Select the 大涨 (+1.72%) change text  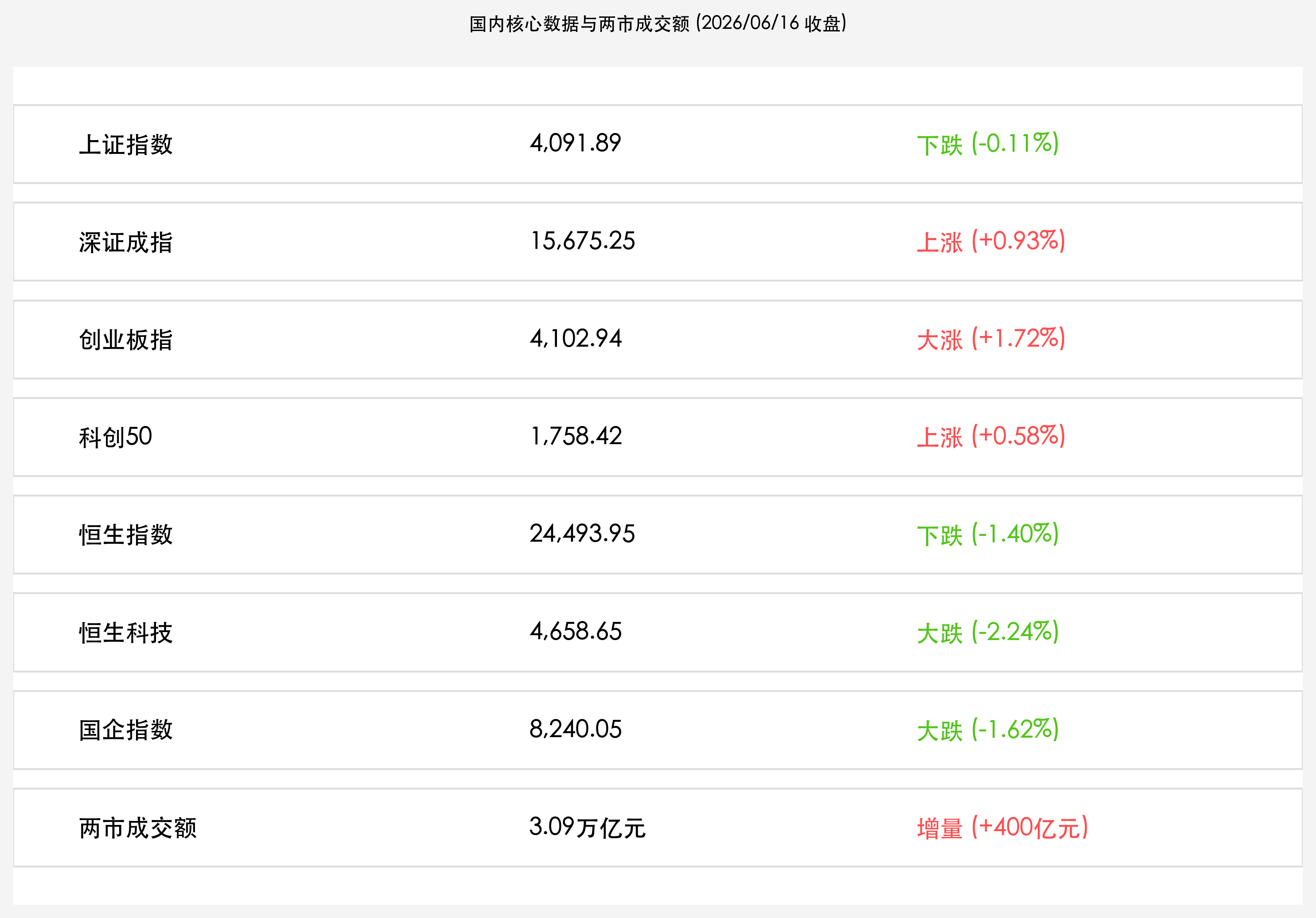point(991,339)
